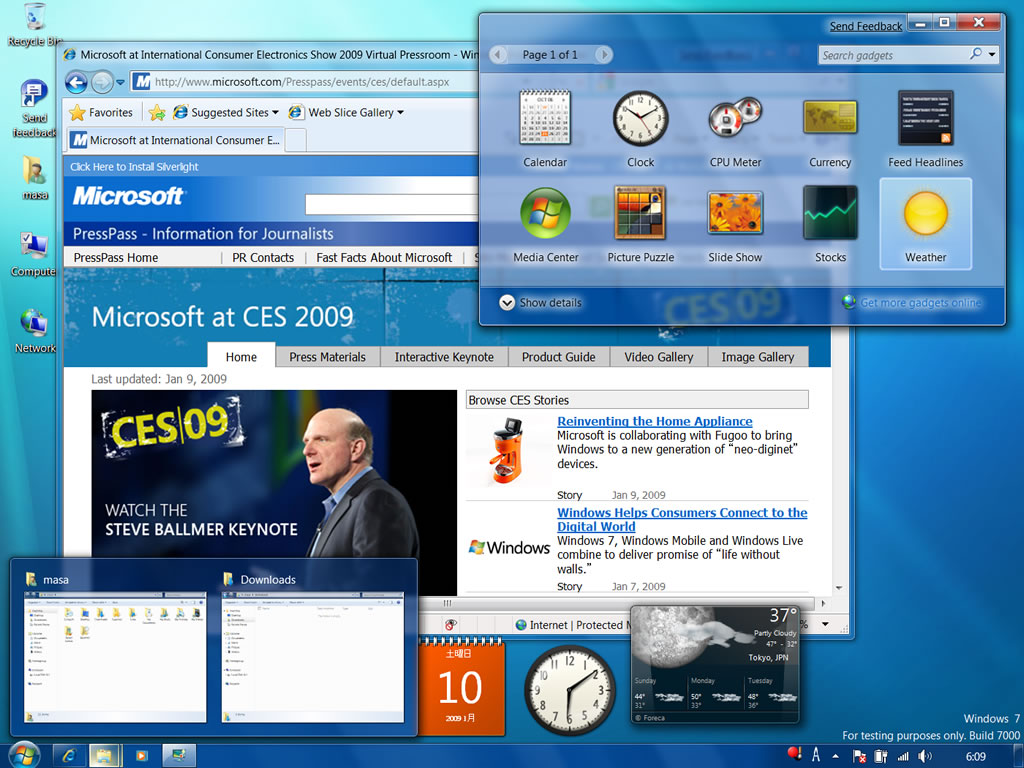The height and width of the screenshot is (768, 1024).
Task: Follow the Get more gadgets online link
Action: click(x=920, y=302)
